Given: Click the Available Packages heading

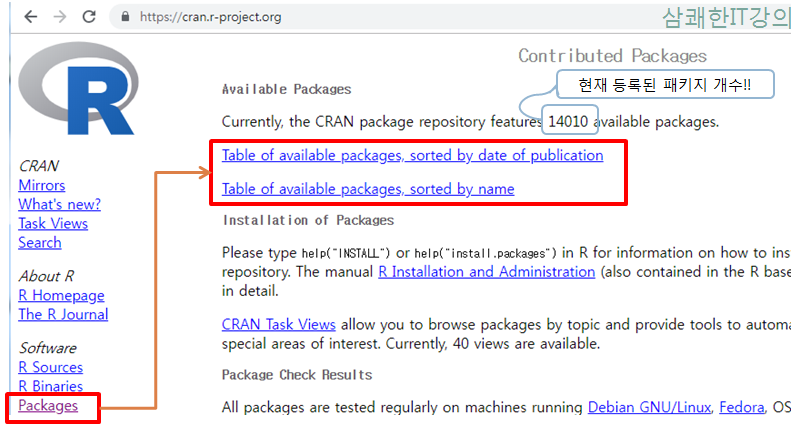Looking at the screenshot, I should pyautogui.click(x=286, y=89).
